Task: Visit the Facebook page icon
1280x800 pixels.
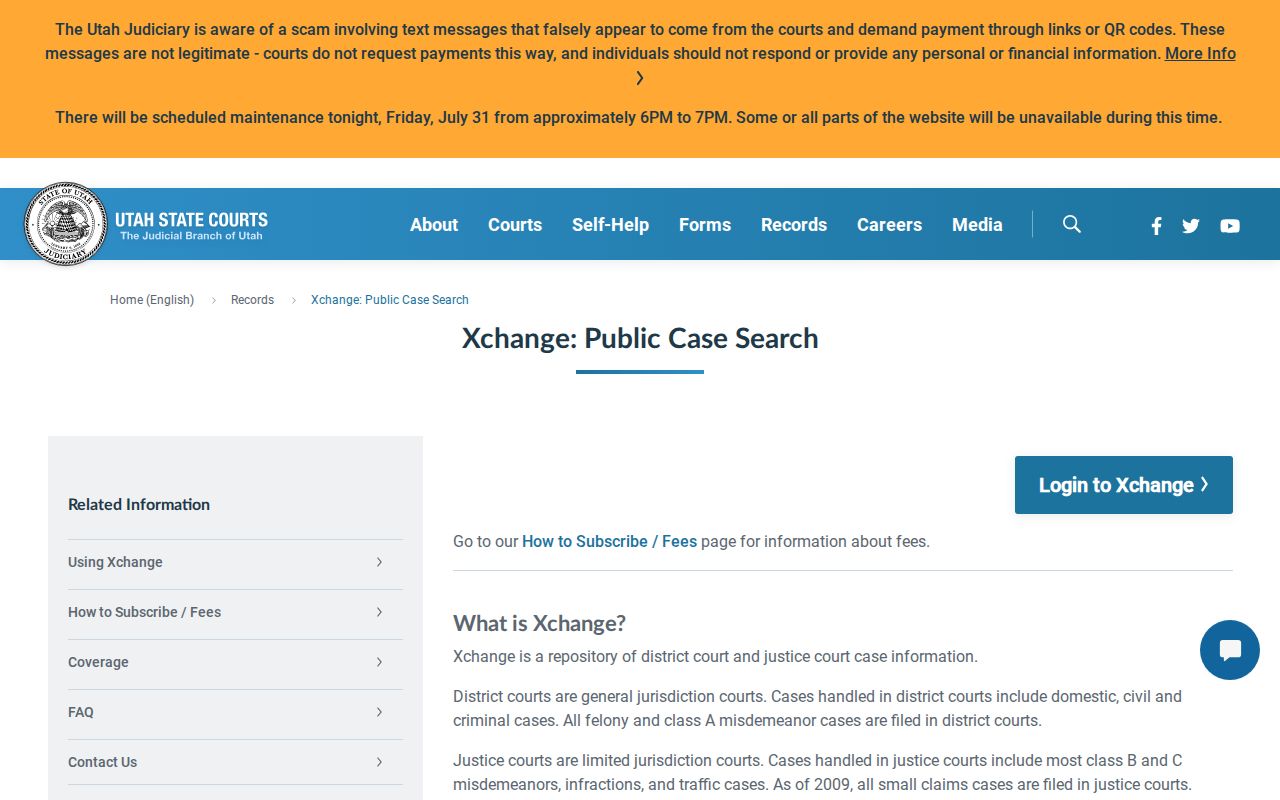Action: (1156, 226)
